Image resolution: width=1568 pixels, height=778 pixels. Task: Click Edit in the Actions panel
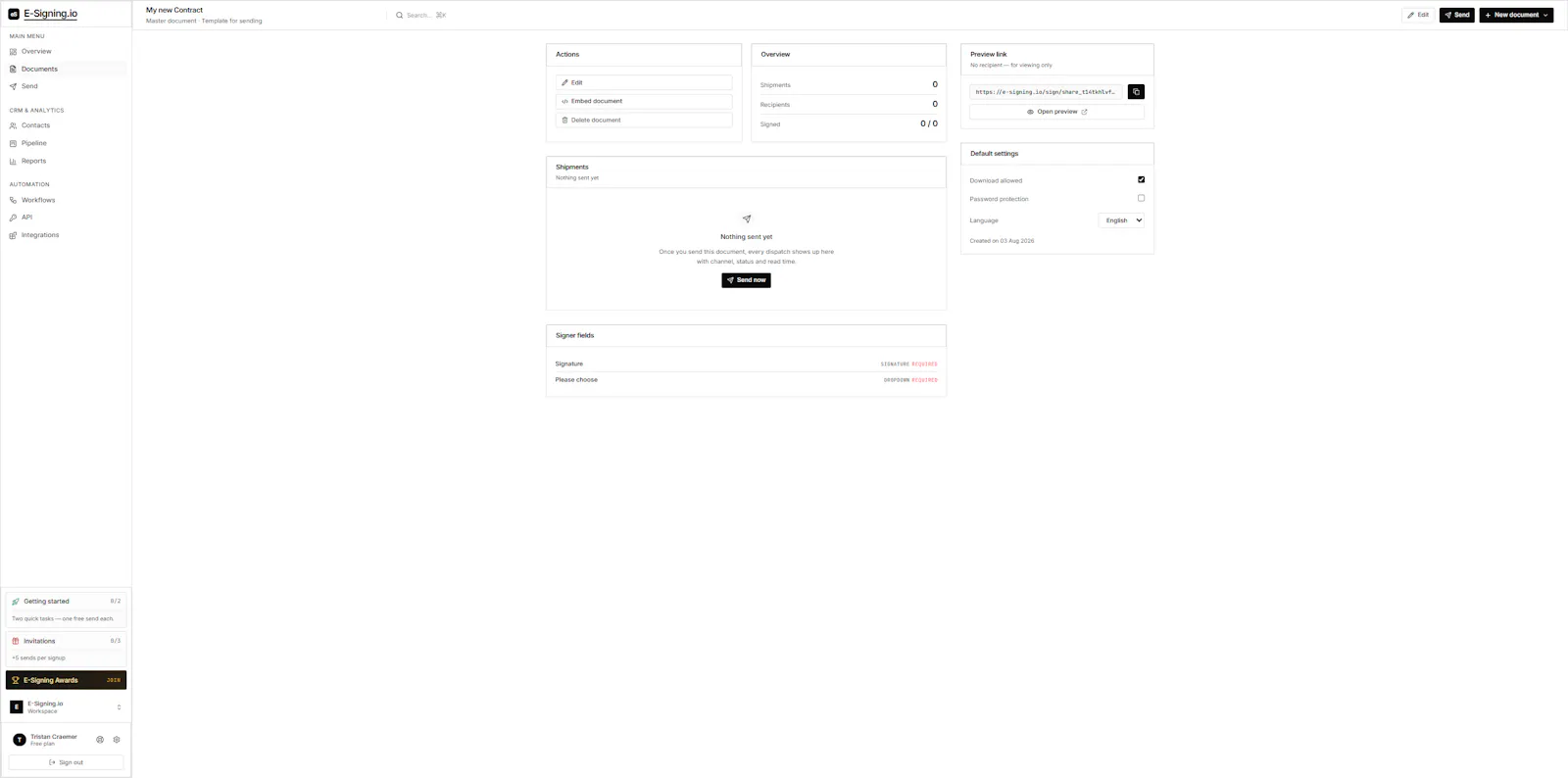pos(644,82)
